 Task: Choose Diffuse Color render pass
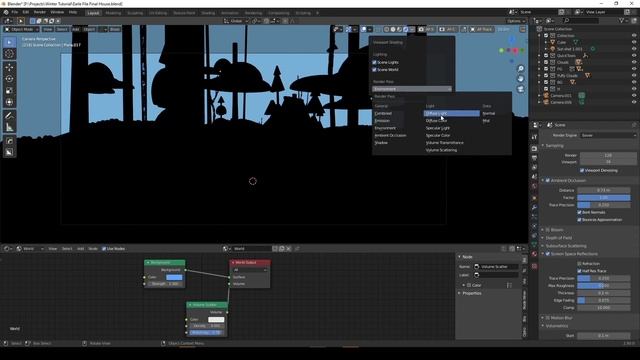click(x=436, y=121)
